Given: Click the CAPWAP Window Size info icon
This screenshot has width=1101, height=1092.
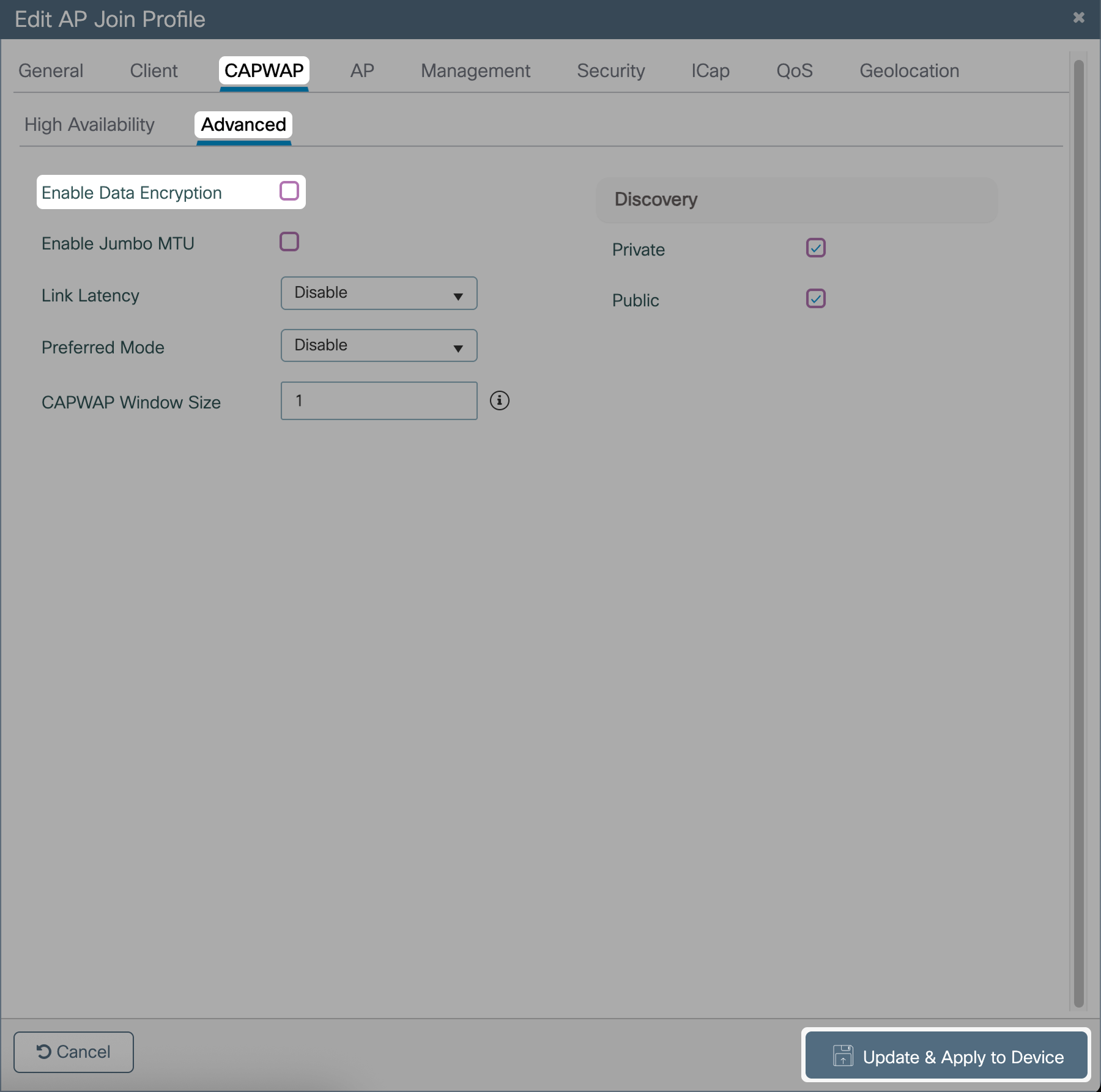Looking at the screenshot, I should pos(499,400).
